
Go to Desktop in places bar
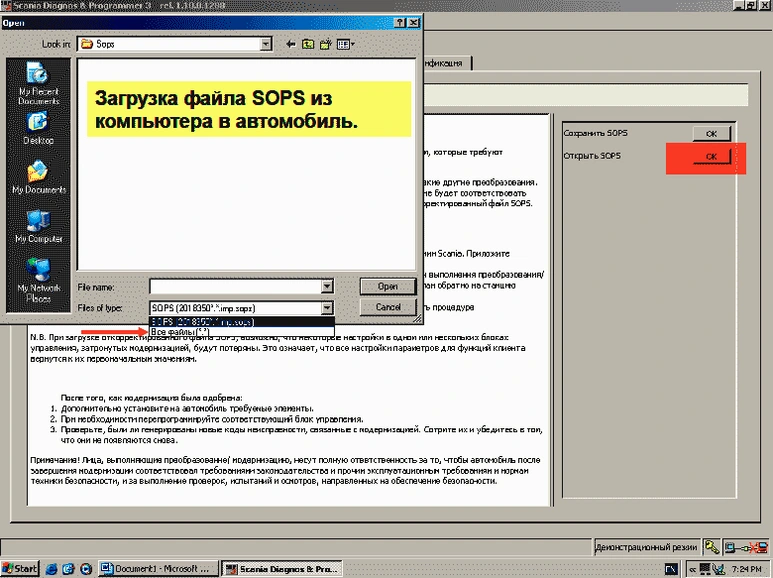pos(38,127)
